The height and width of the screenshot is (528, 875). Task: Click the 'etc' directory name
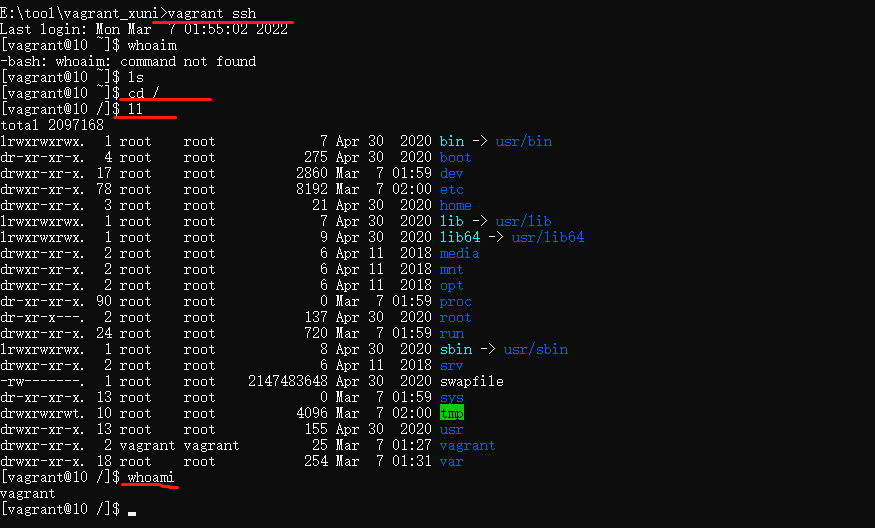tap(451, 189)
